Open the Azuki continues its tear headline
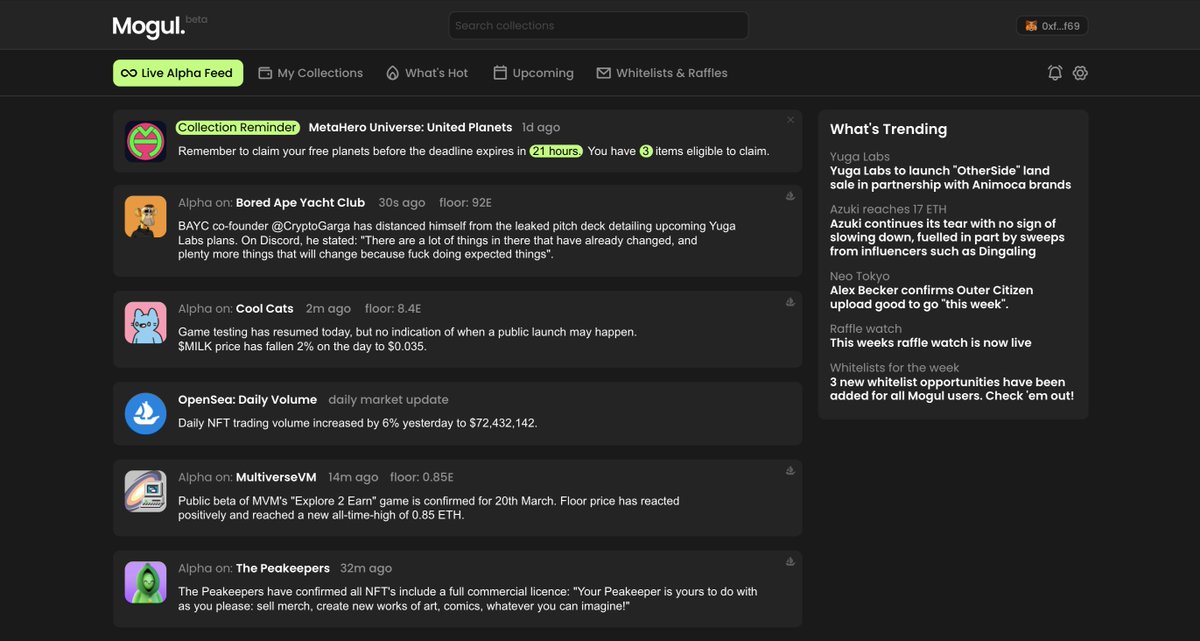 [947, 238]
